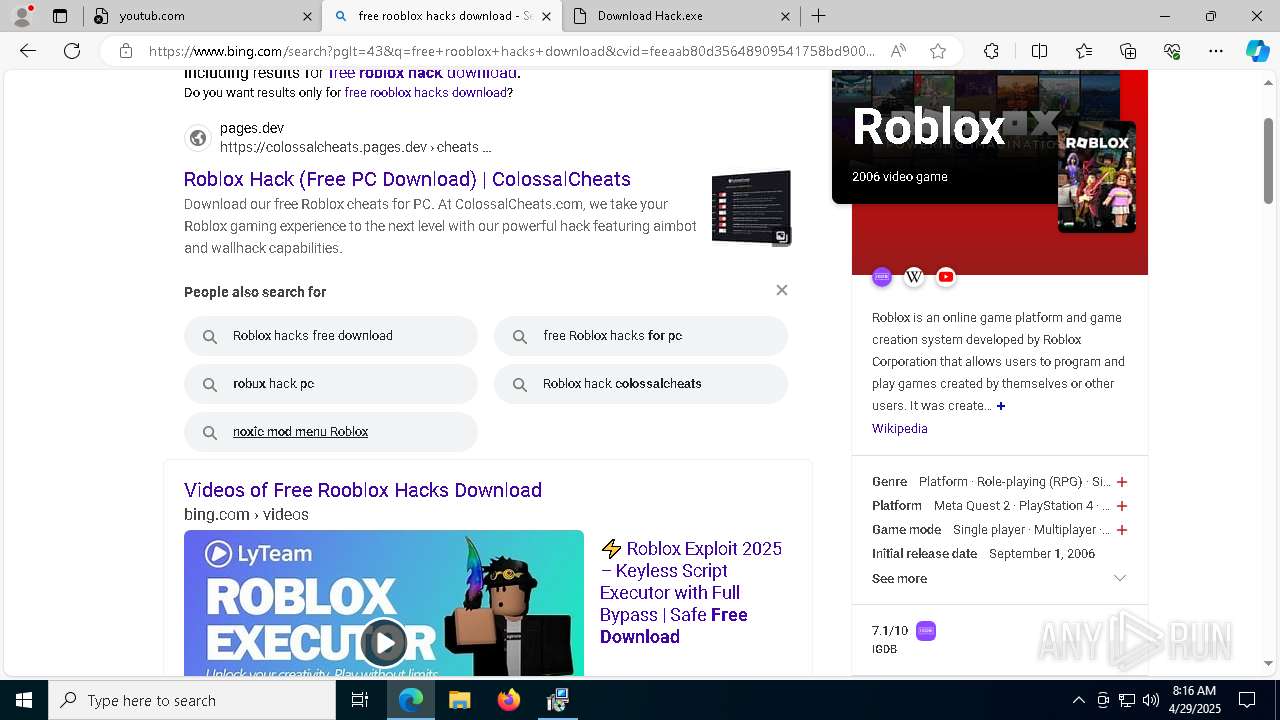This screenshot has width=1280, height=720.
Task: Open File Explorer from taskbar
Action: point(460,700)
